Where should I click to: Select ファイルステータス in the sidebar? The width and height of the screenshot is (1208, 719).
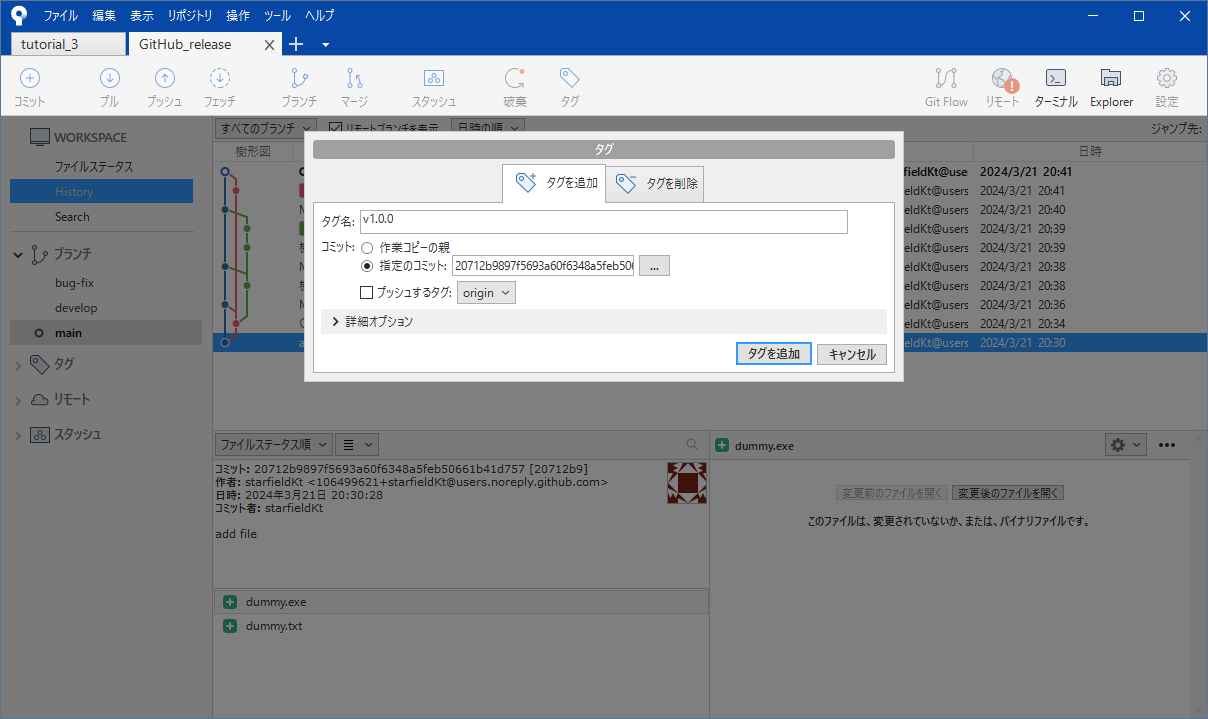click(x=94, y=167)
